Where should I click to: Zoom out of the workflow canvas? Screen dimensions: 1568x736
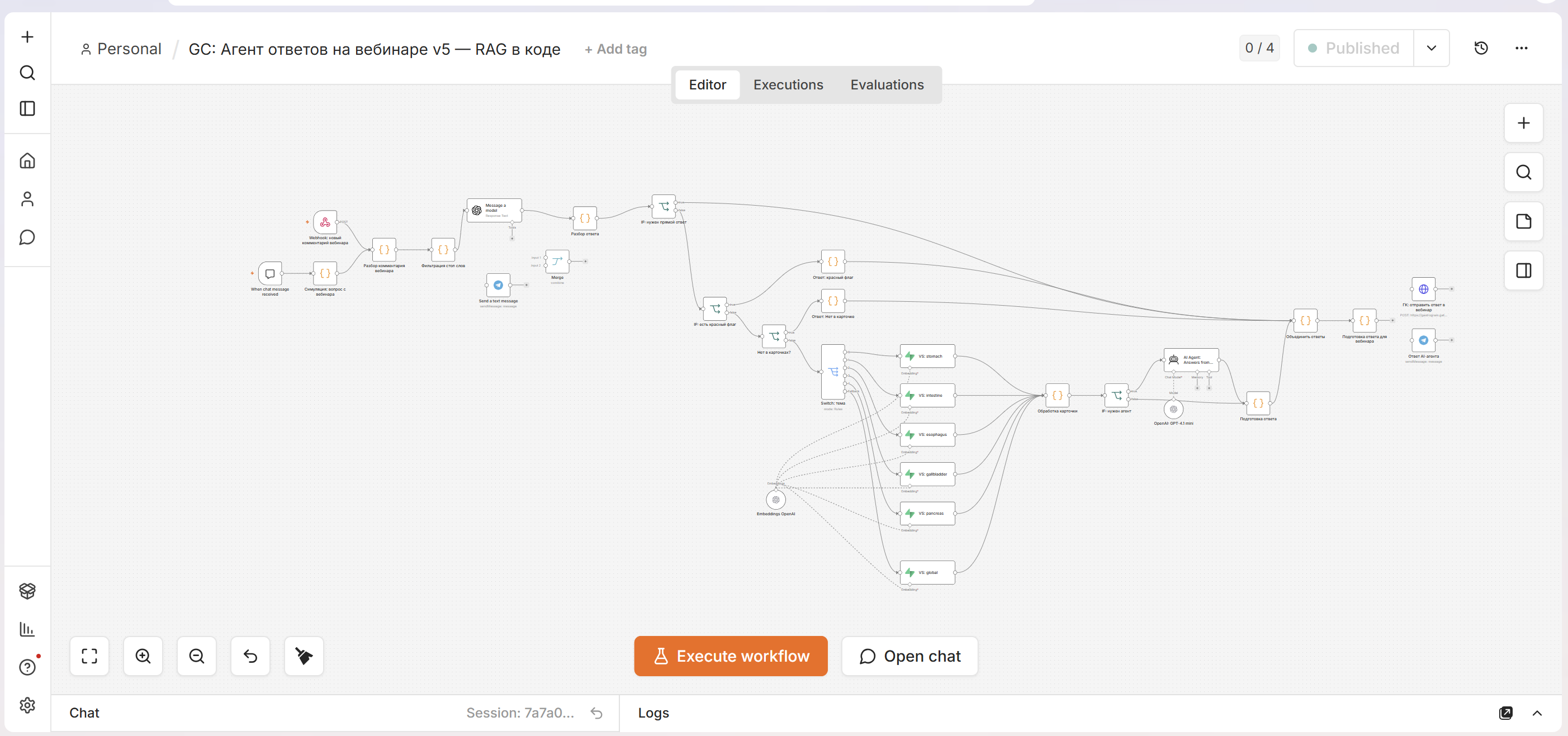(x=197, y=656)
